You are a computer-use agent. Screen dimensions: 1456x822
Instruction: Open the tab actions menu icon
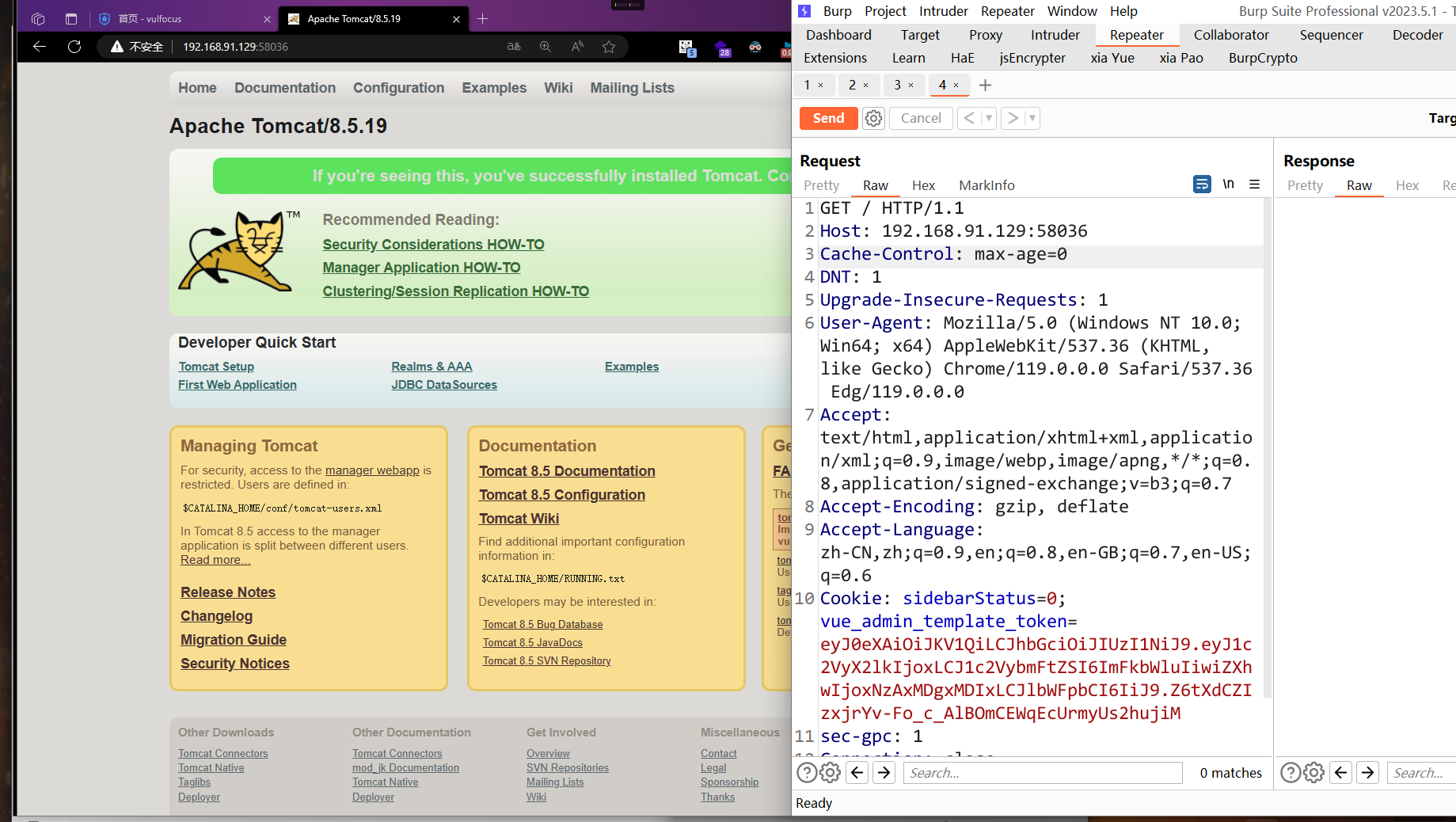(71, 19)
